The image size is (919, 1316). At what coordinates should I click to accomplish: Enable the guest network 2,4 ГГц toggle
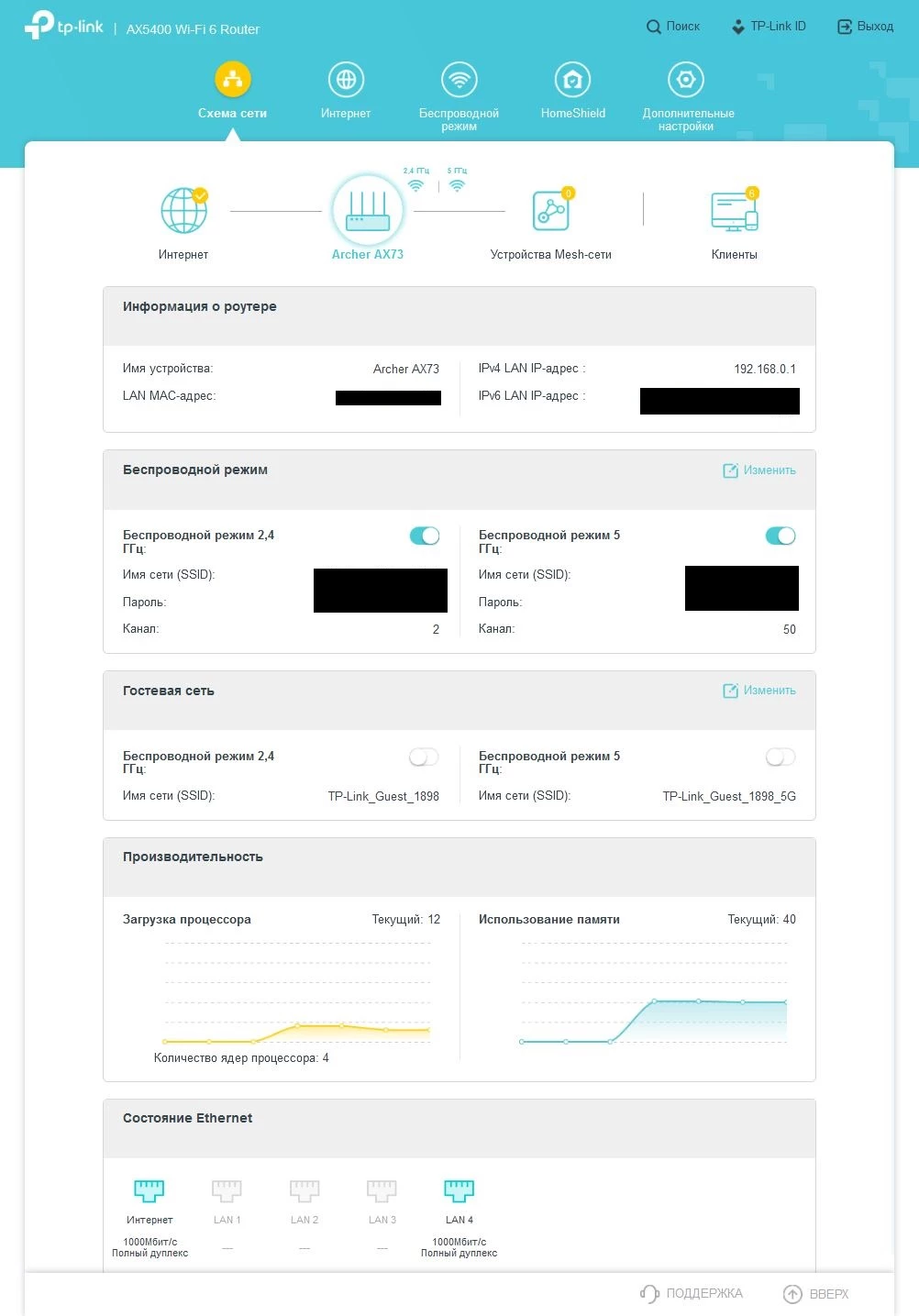[x=425, y=757]
